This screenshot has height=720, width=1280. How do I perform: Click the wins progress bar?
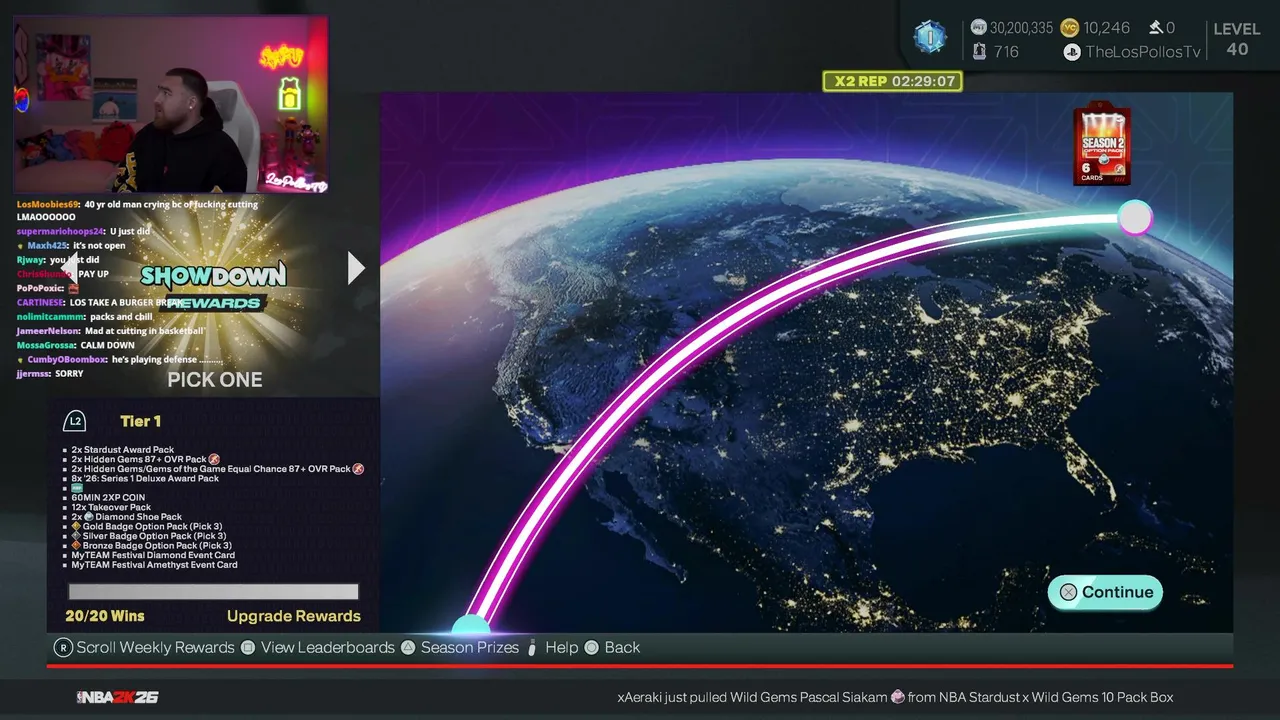(x=213, y=591)
